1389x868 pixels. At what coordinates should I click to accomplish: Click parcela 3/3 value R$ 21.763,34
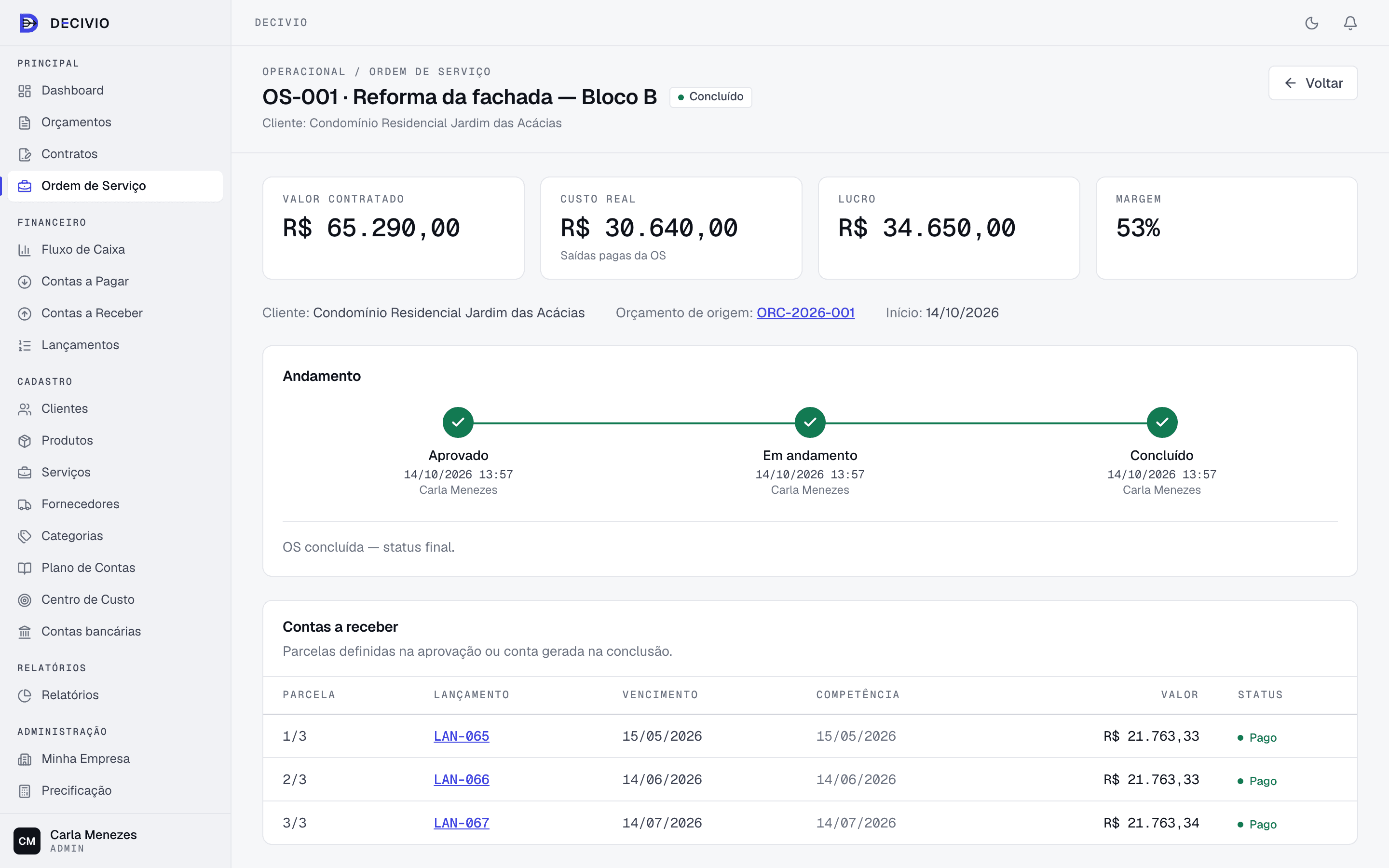point(1151,823)
